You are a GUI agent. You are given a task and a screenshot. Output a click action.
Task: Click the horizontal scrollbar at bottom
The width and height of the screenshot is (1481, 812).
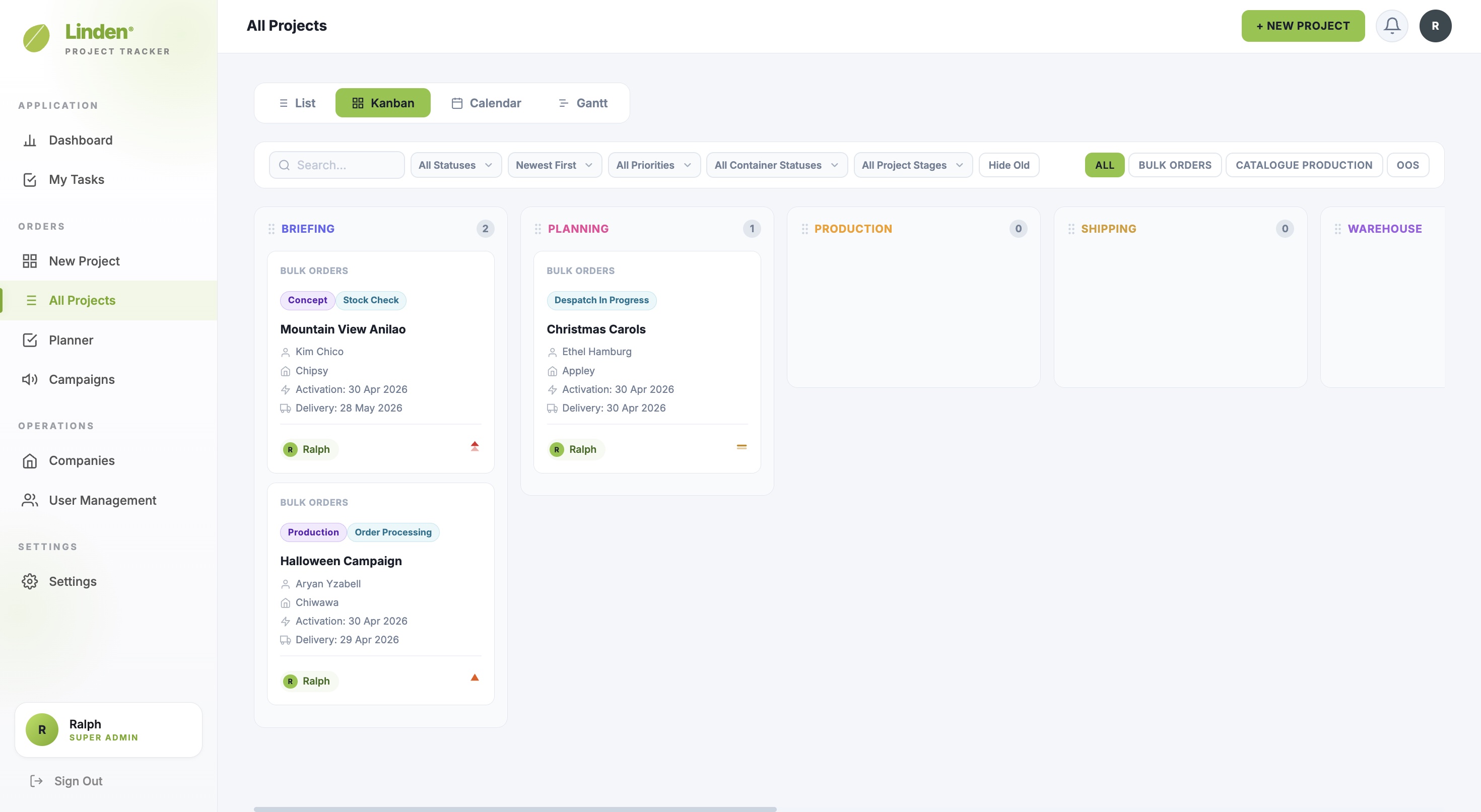click(x=514, y=809)
